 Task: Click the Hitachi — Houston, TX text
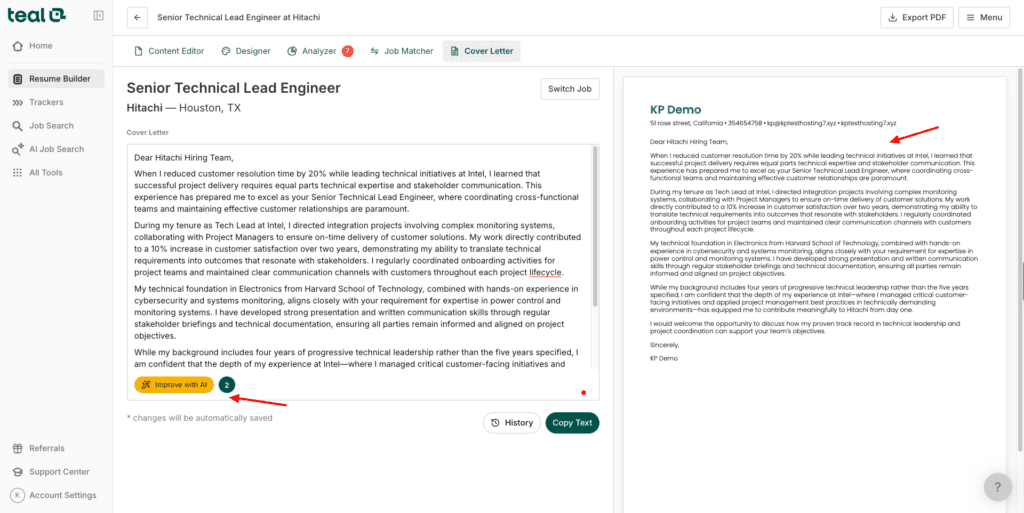(184, 108)
